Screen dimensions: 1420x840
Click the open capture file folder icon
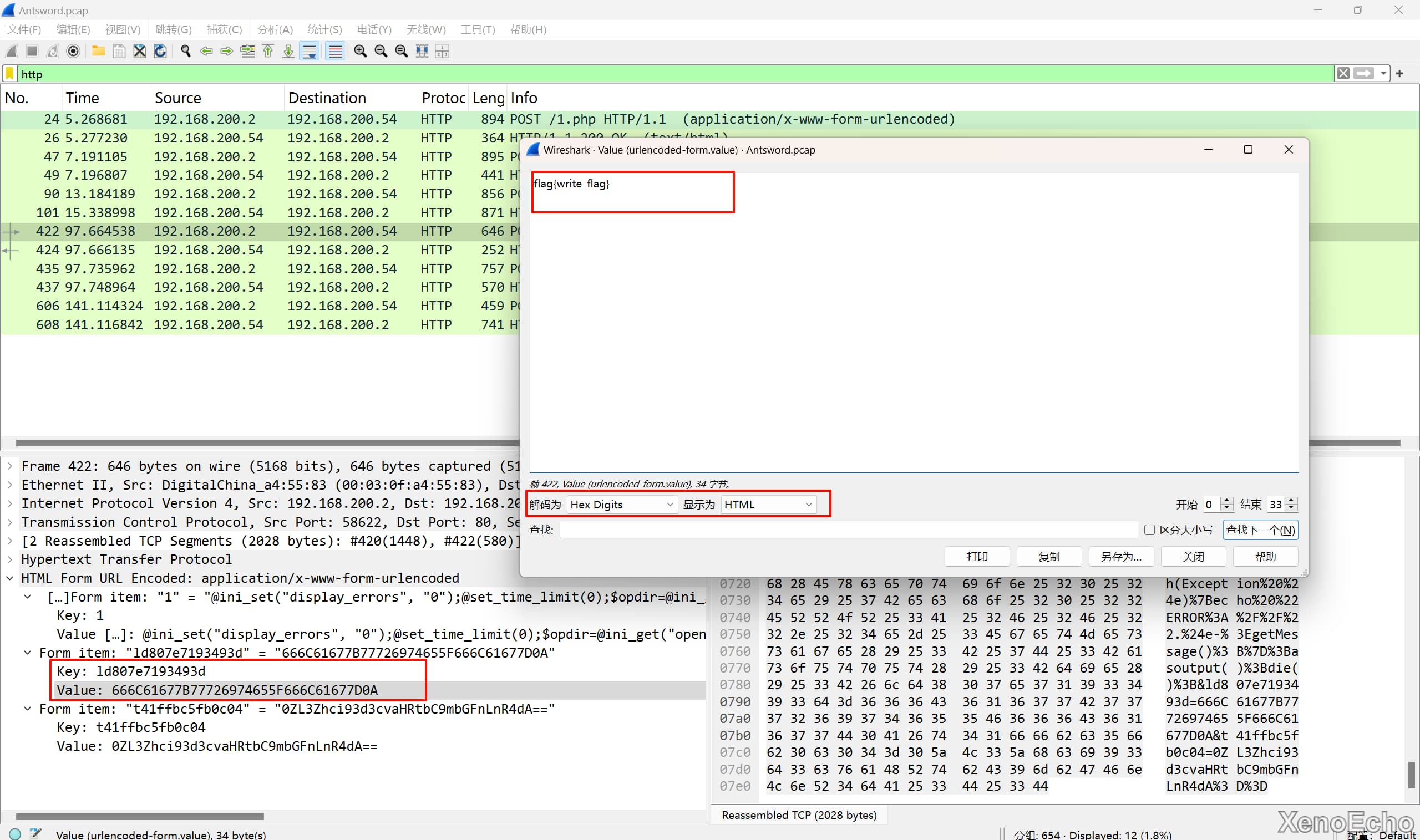[99, 52]
